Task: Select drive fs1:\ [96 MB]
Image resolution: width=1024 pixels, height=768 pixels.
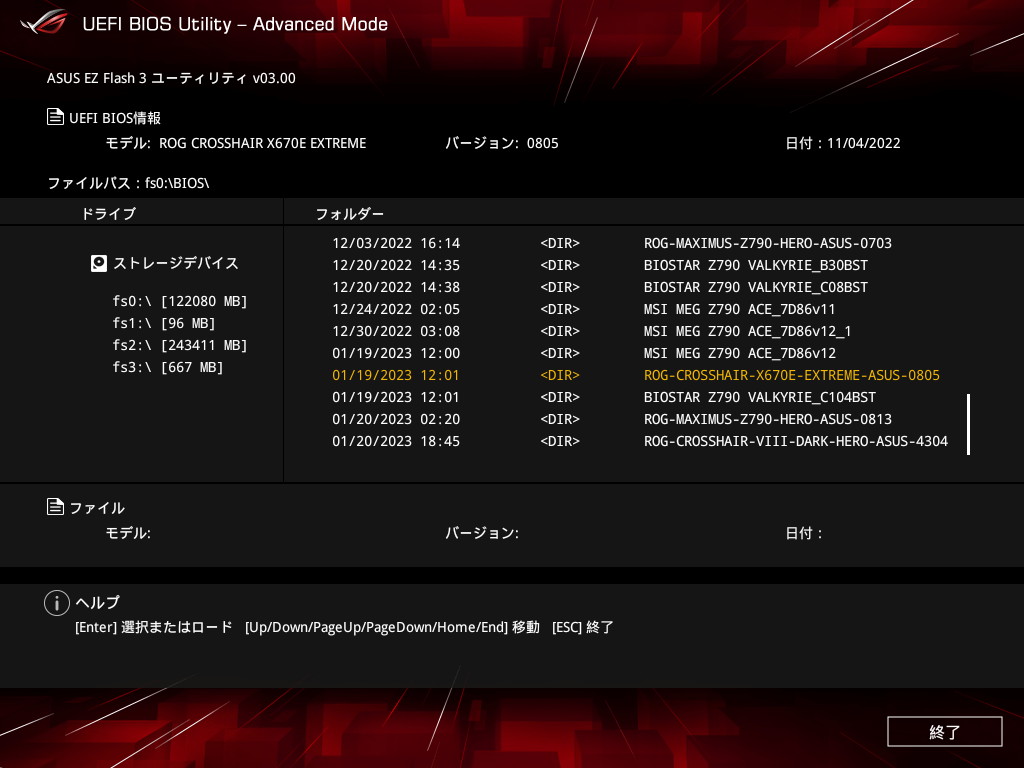Action: click(163, 323)
